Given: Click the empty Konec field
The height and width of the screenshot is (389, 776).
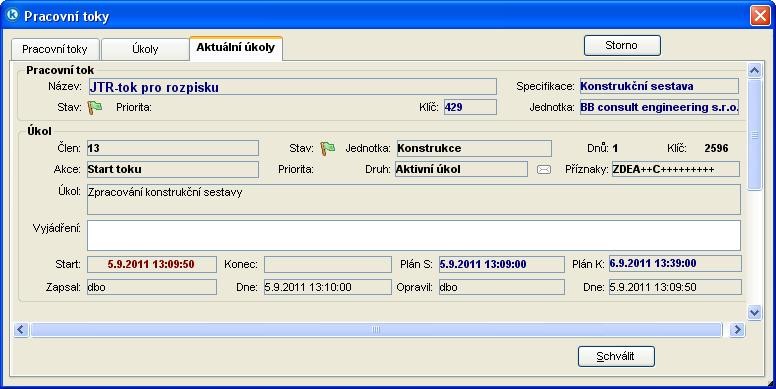Looking at the screenshot, I should pos(328,264).
